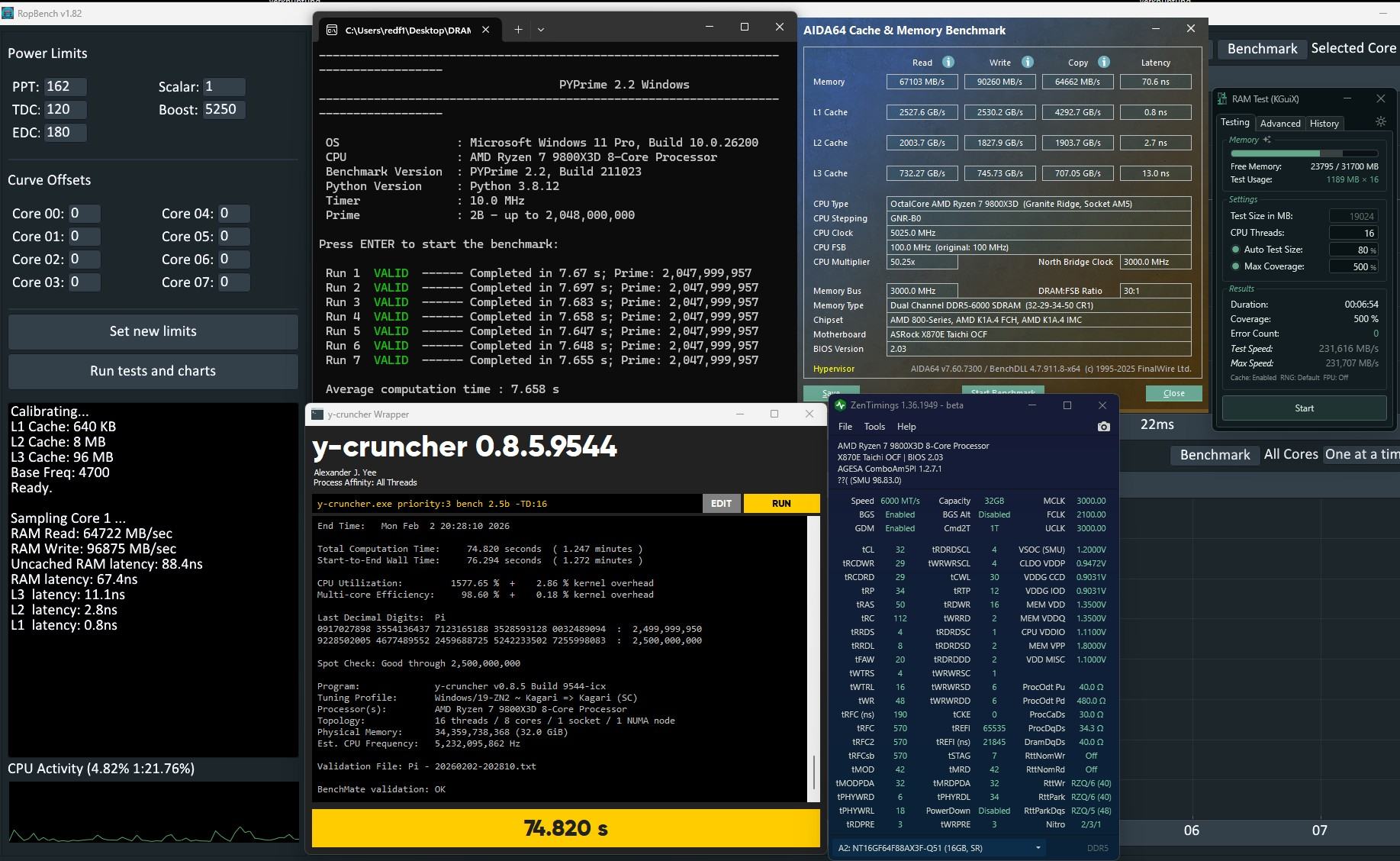Open the Help menu in ZenTimings
Image resolution: width=1400 pixels, height=861 pixels.
(x=906, y=427)
